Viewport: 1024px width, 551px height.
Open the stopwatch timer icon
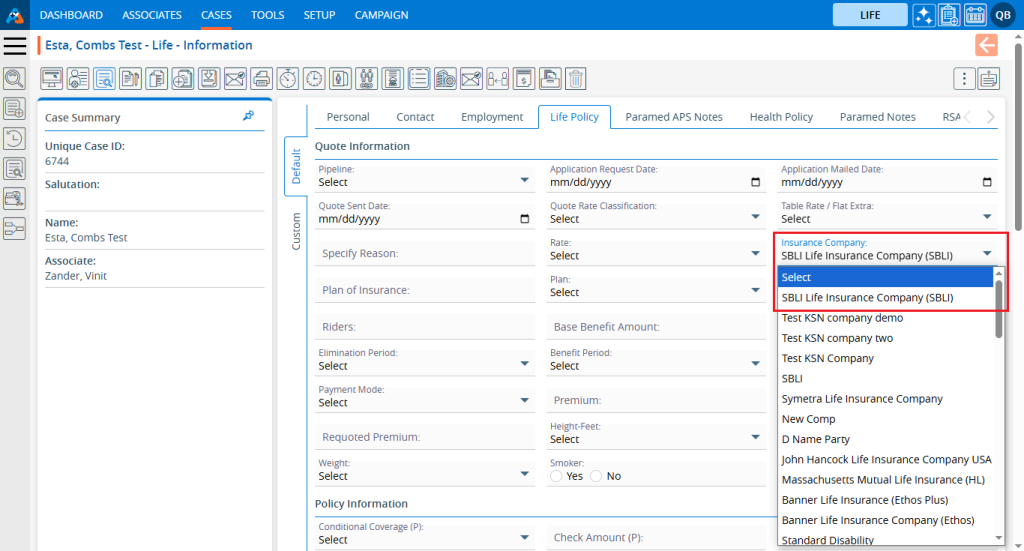pyautogui.click(x=287, y=78)
